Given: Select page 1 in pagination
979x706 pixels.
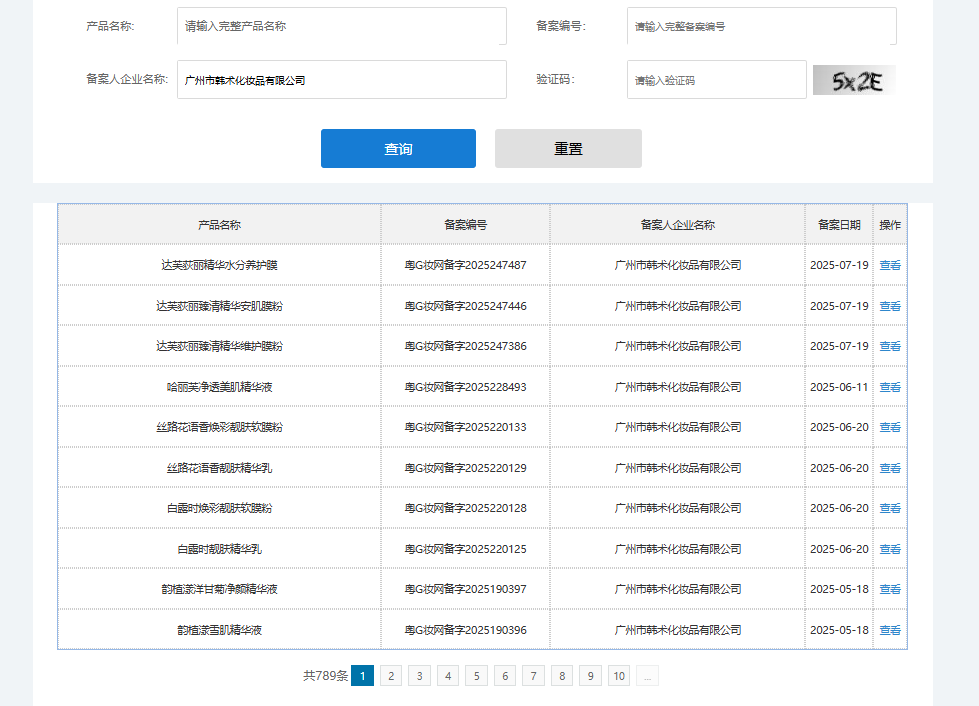Looking at the screenshot, I should pyautogui.click(x=361, y=675).
